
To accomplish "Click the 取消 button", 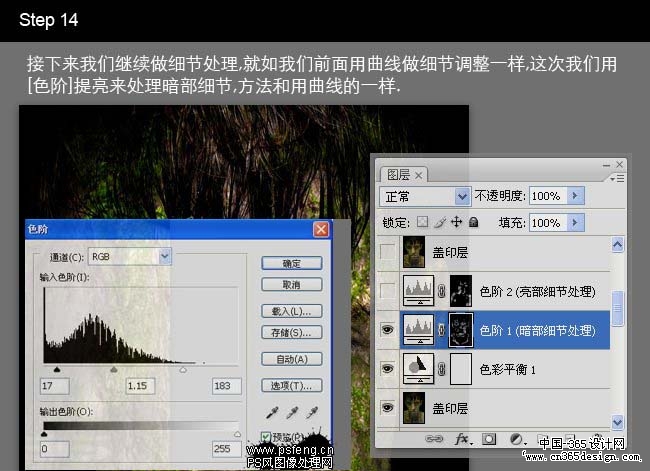I will point(292,284).
